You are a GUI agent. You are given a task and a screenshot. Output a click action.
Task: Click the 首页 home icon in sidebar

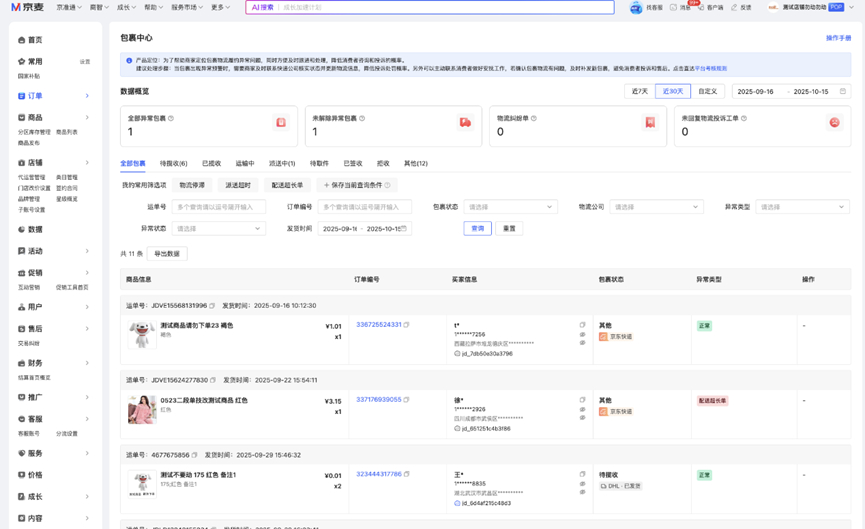[x=22, y=40]
